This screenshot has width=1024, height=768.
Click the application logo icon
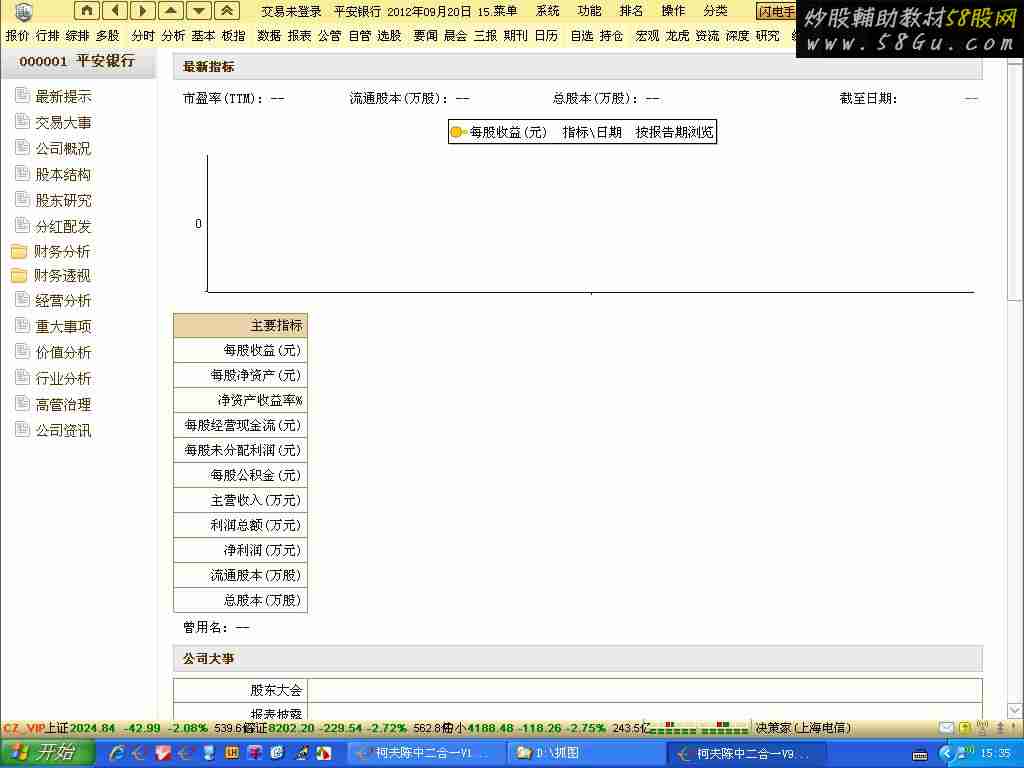(24, 11)
